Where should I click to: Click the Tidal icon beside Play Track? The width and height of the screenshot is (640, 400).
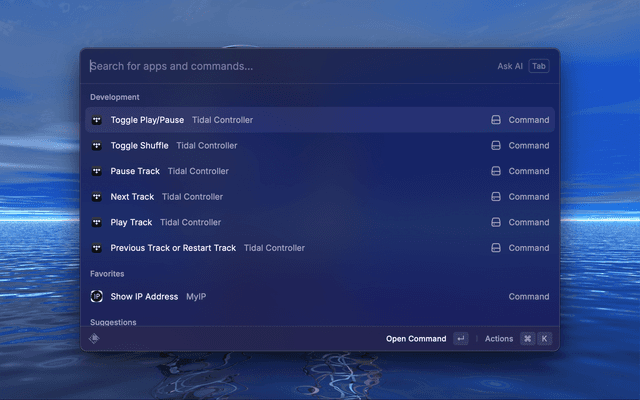[97, 222]
